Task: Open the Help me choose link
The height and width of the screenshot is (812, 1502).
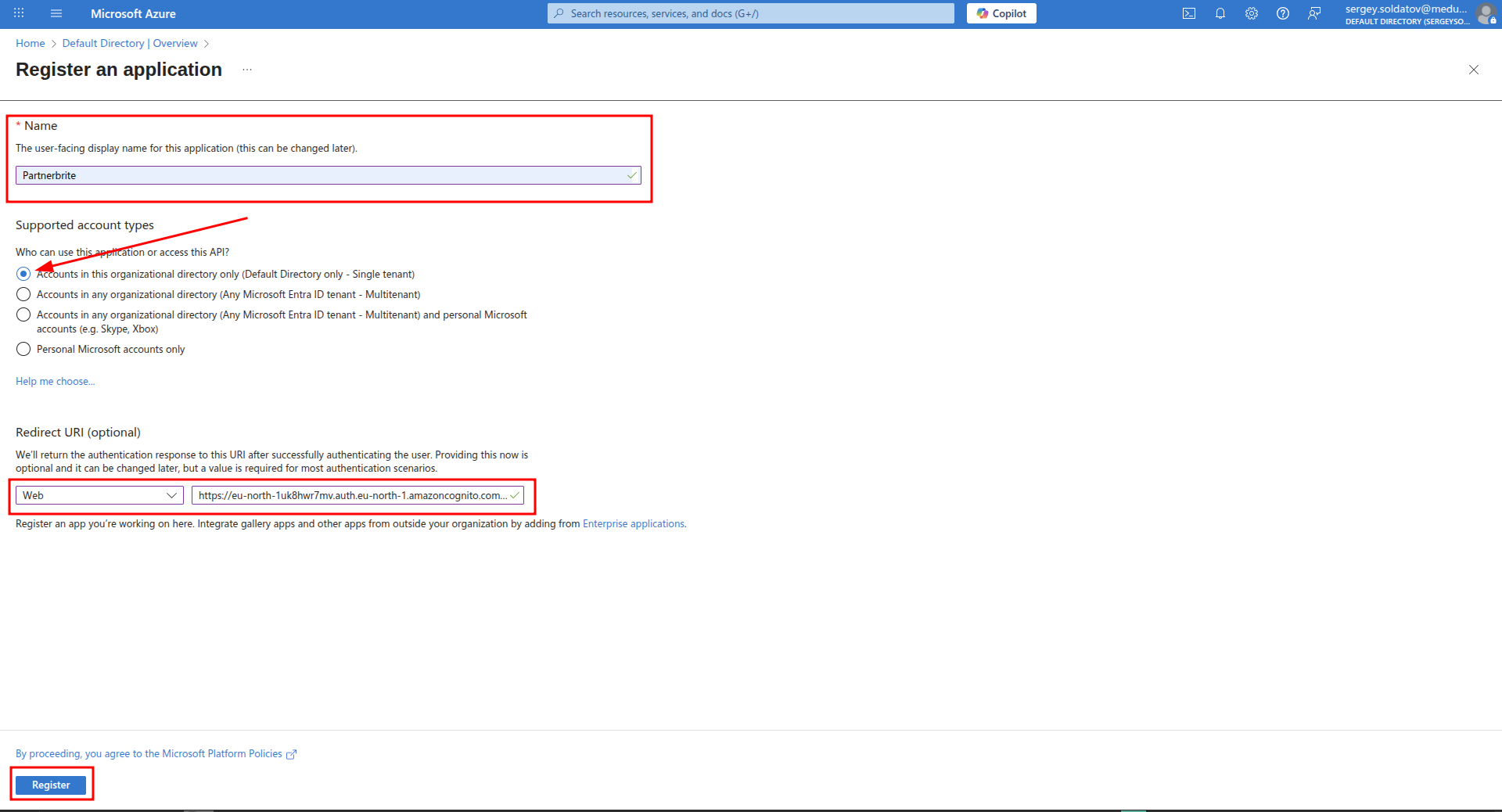Action: (56, 381)
